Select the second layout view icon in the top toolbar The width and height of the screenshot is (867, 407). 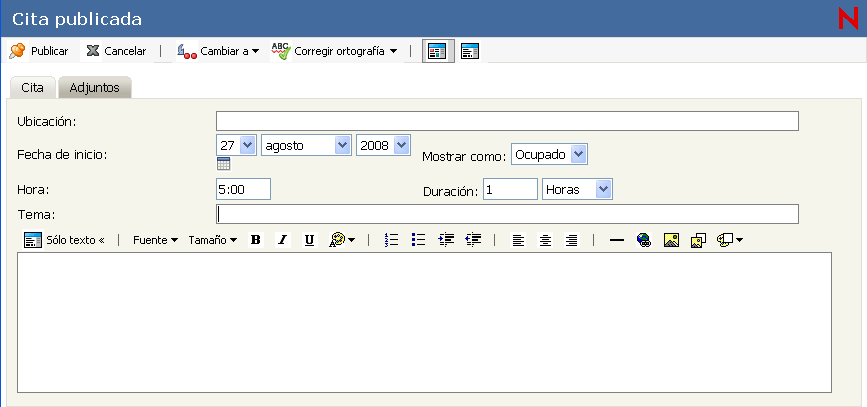coord(470,51)
